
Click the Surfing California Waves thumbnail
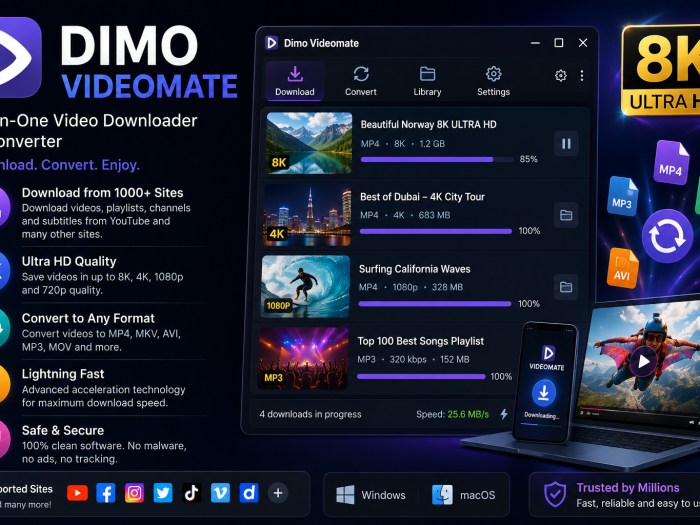(x=306, y=286)
